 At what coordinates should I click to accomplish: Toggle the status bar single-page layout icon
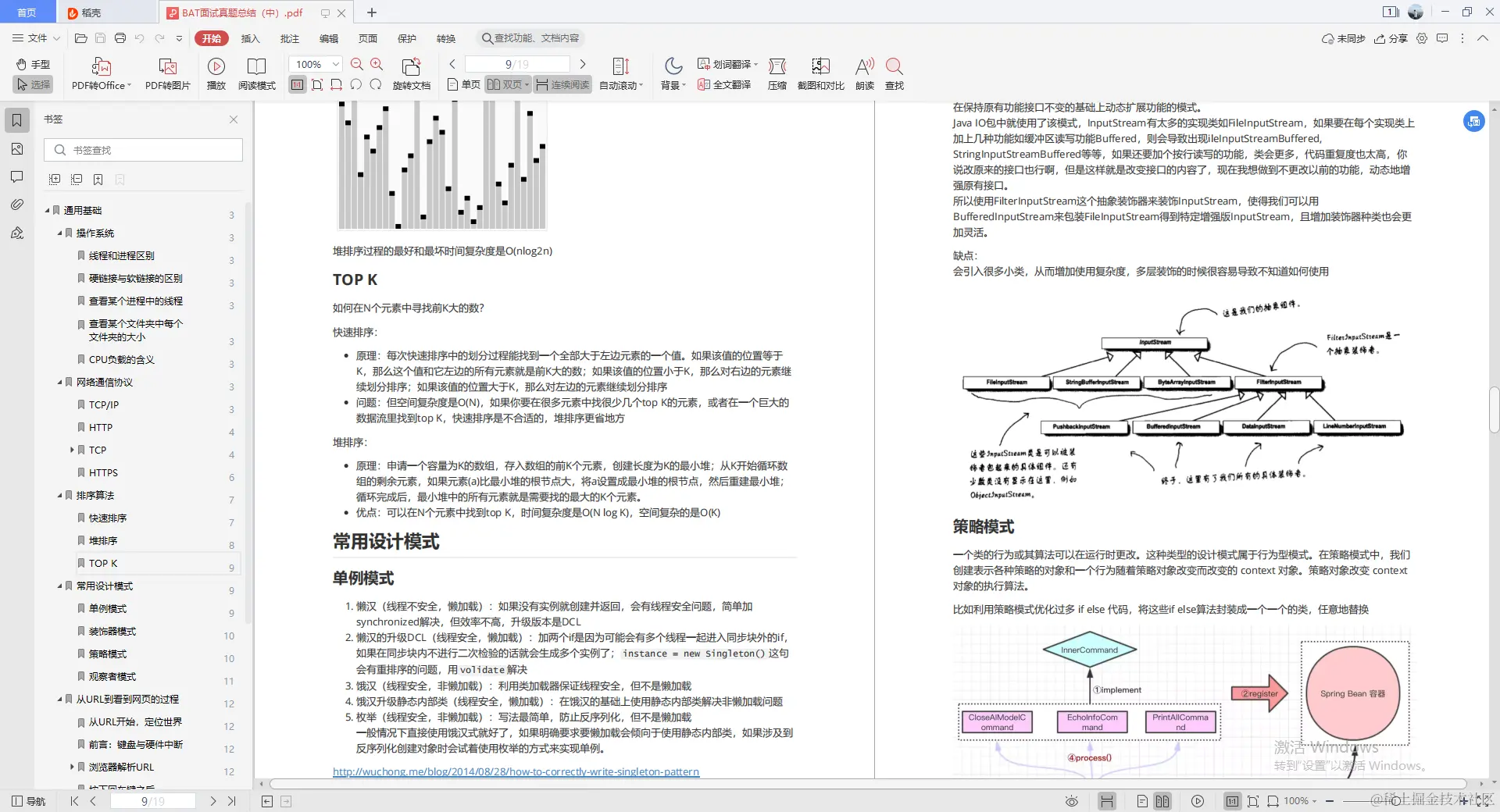tap(1142, 801)
